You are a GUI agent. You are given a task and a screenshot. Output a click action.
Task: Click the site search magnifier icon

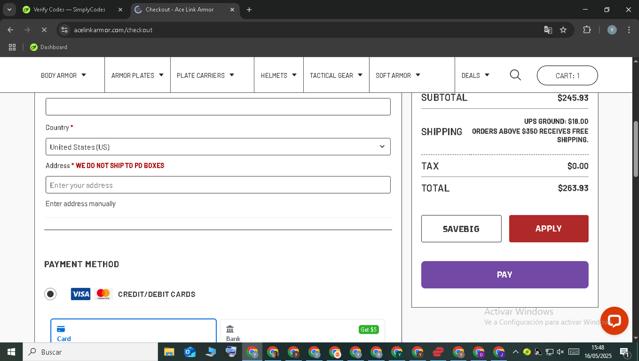tap(515, 75)
